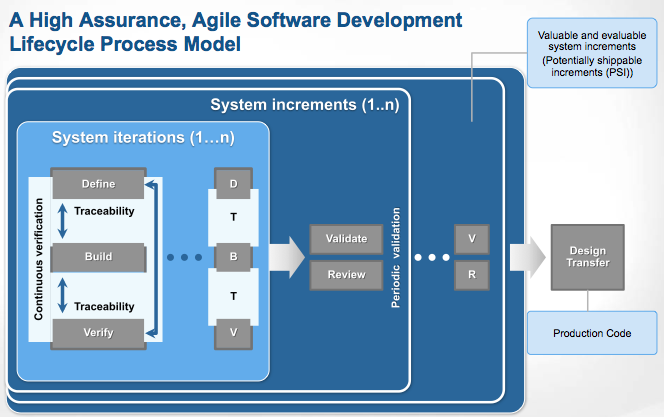Viewport: 664px width, 417px height.
Task: Click the lower Traceability label
Action: click(x=104, y=306)
